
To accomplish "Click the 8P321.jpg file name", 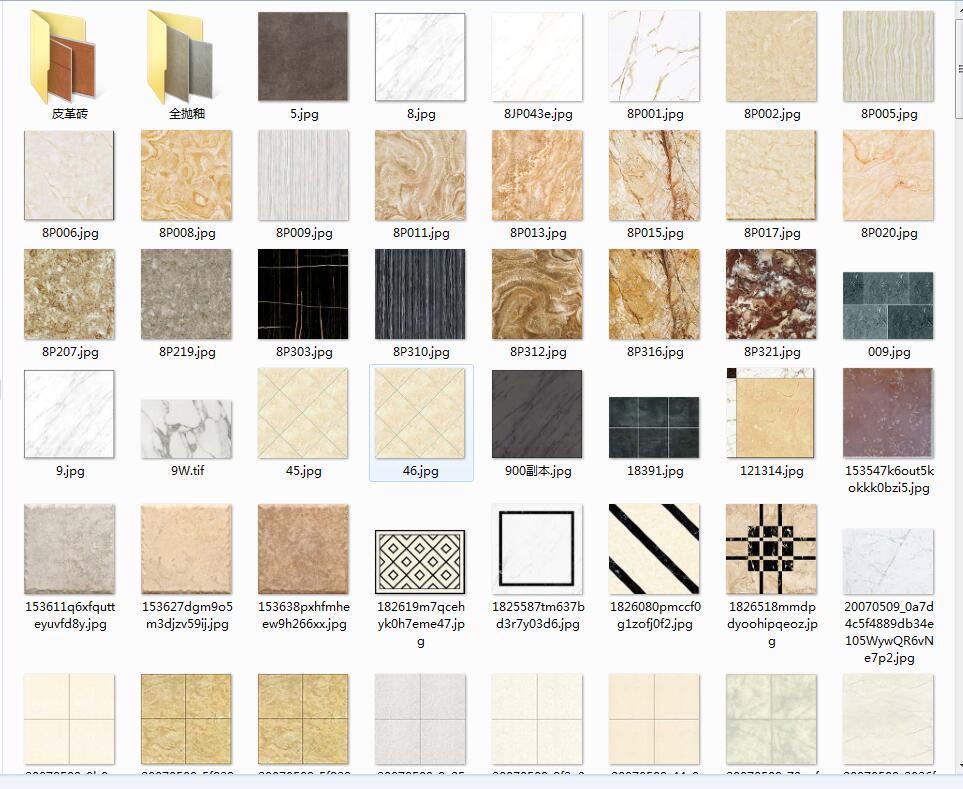I will coord(772,352).
